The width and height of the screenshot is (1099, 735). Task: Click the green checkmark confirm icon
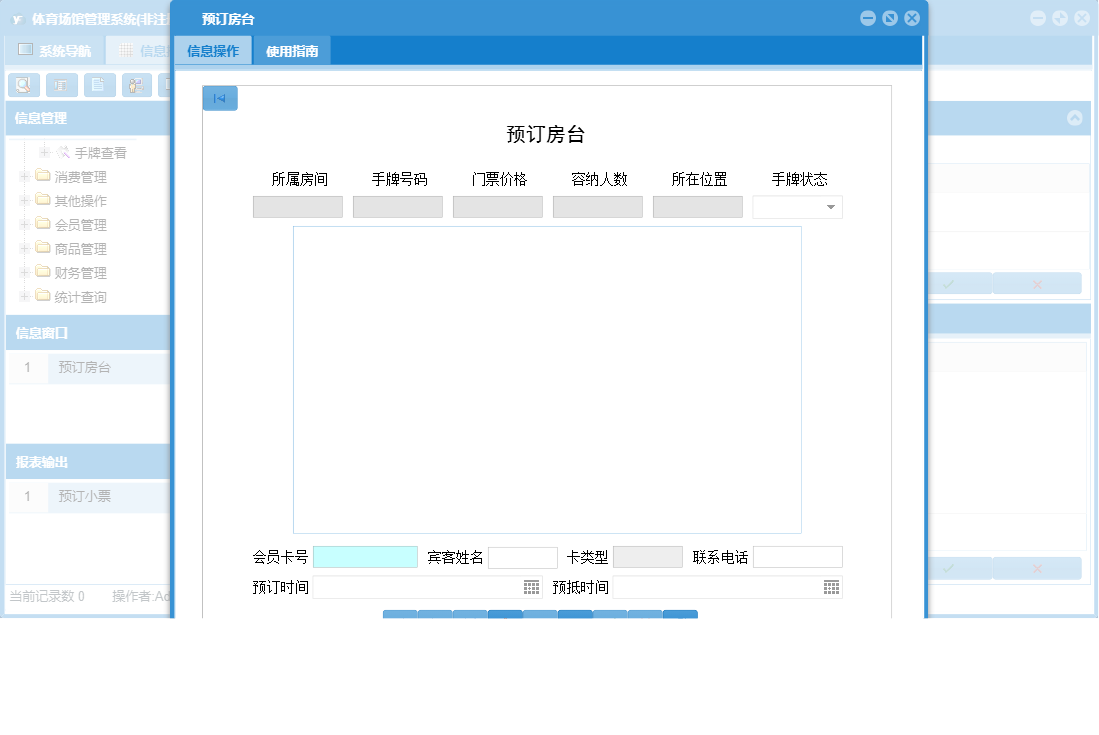(948, 283)
